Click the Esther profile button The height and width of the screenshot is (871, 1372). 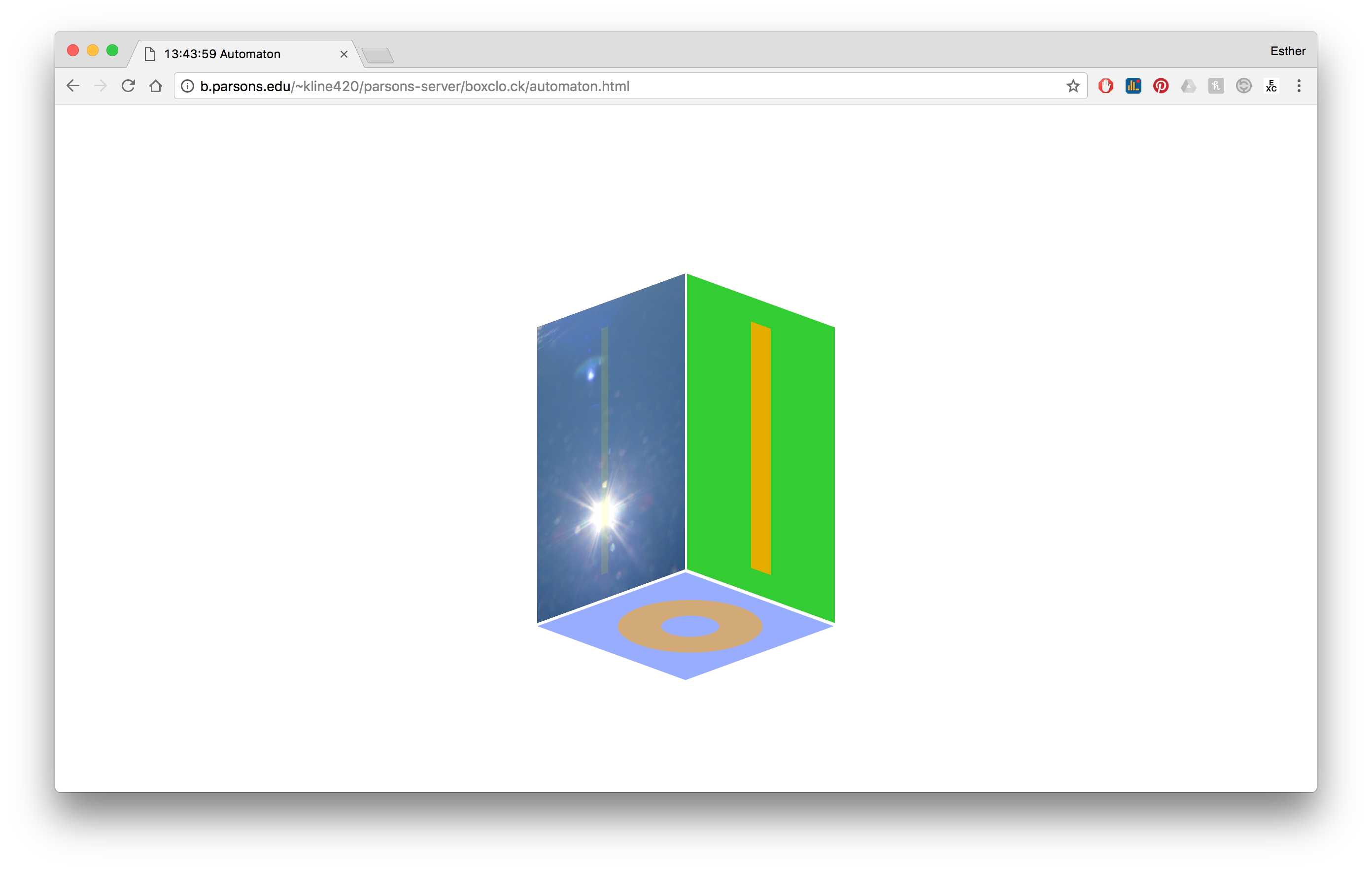(x=1287, y=51)
